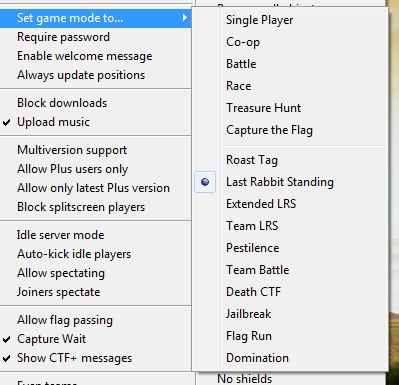Toggle Auto-kick idle players
399x385 pixels.
coord(95,254)
